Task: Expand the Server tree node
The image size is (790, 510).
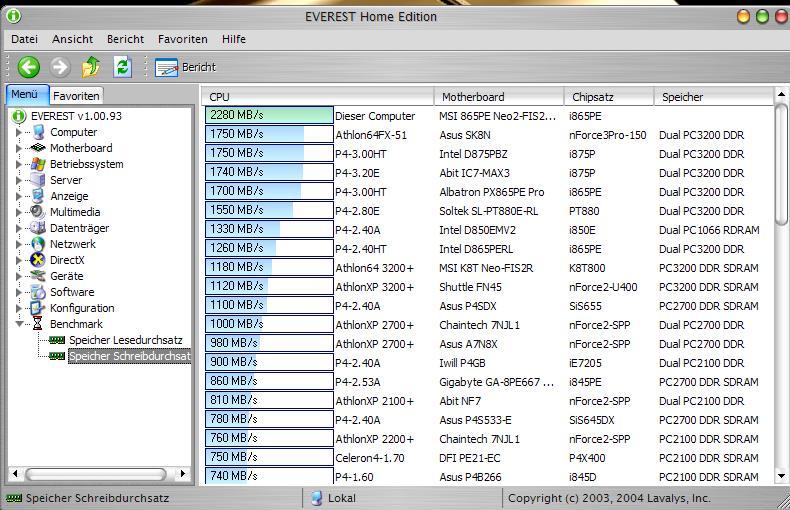Action: pyautogui.click(x=19, y=180)
